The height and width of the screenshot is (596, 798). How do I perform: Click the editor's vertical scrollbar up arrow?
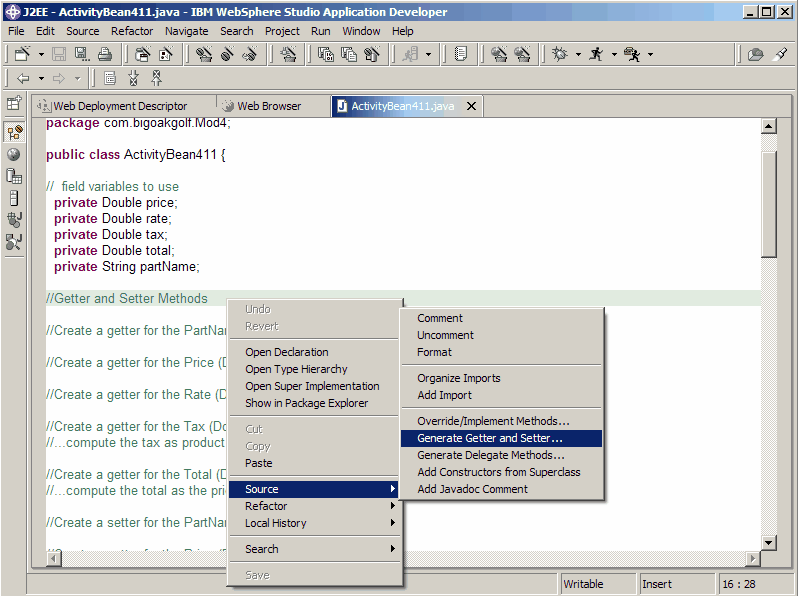[x=768, y=126]
